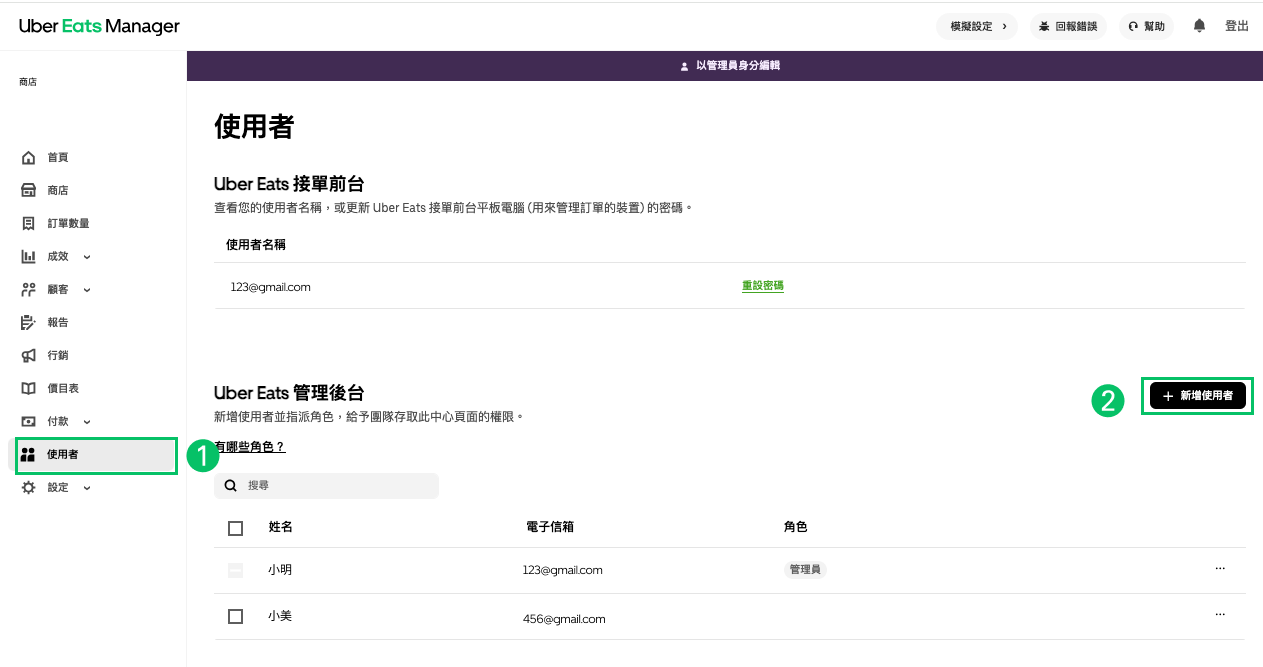Open 首頁 home icon in sidebar

click(29, 158)
